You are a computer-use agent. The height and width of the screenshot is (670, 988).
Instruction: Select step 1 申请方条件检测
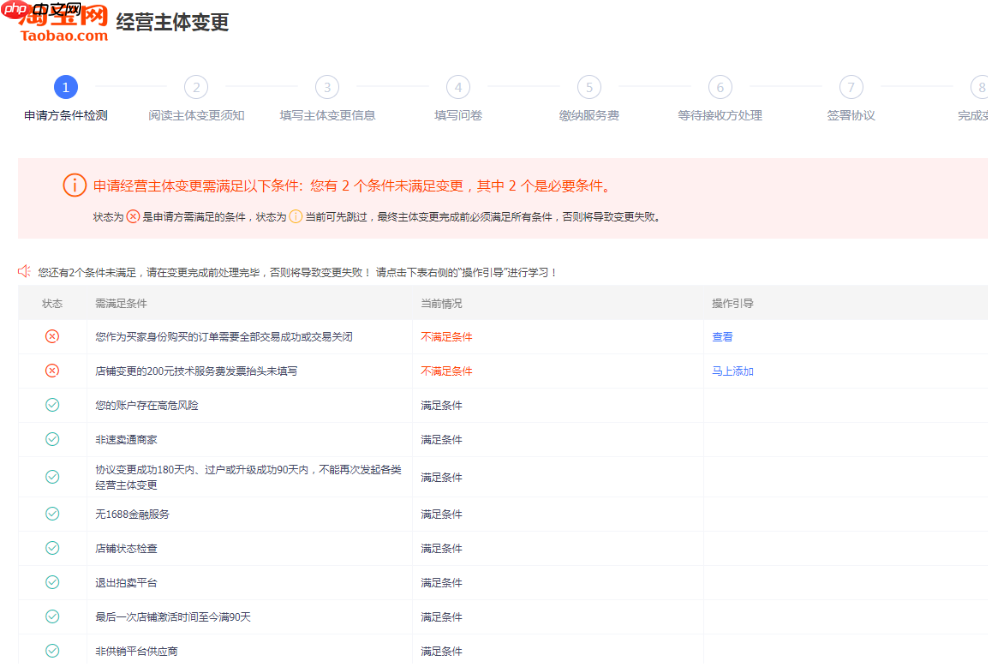click(66, 88)
